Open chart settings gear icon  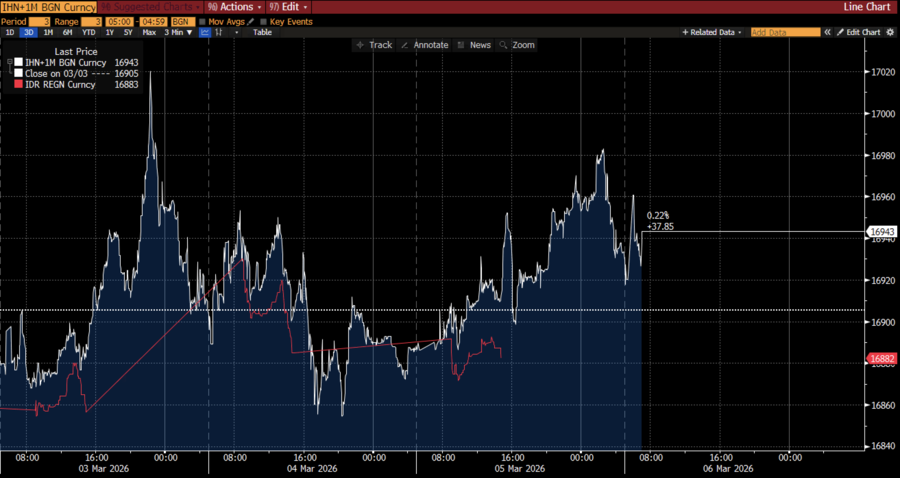point(890,32)
